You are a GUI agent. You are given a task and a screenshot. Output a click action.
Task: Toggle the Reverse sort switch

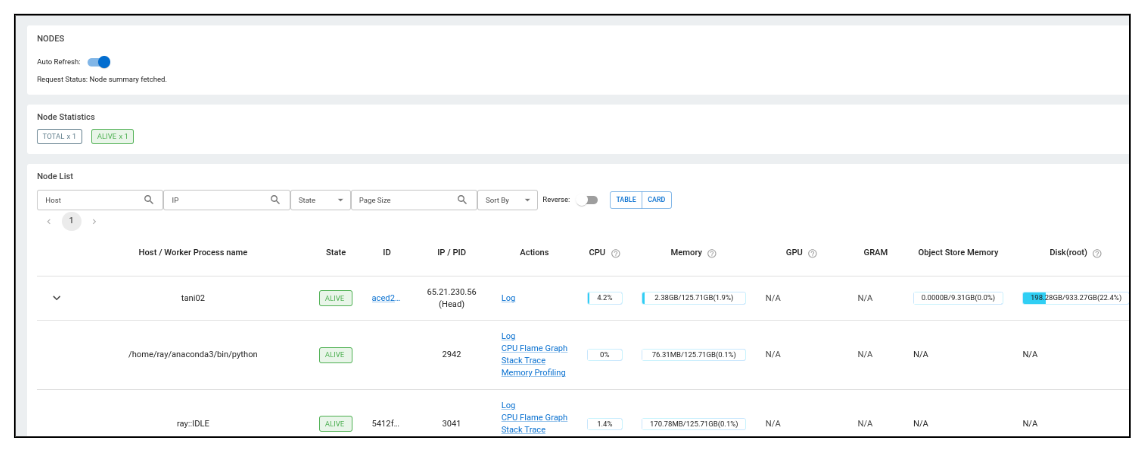(x=587, y=200)
